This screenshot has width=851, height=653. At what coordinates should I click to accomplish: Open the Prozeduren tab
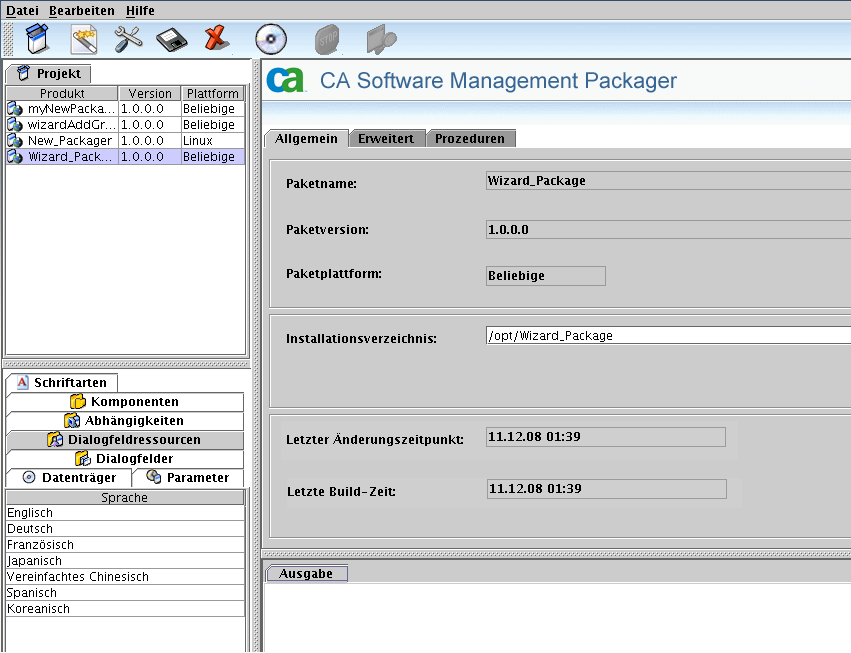pos(470,139)
